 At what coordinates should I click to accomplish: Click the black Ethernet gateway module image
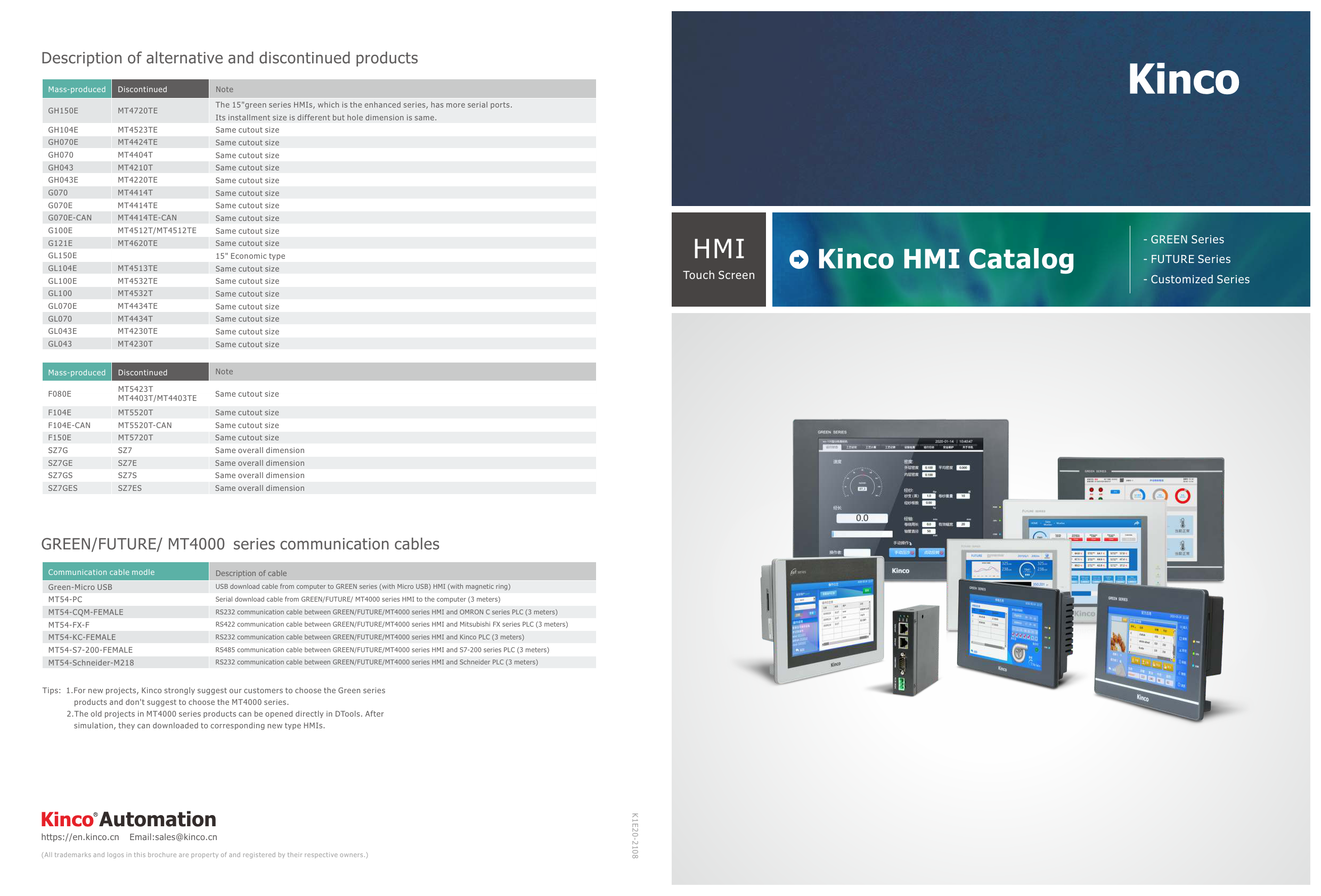pyautogui.click(x=915, y=651)
